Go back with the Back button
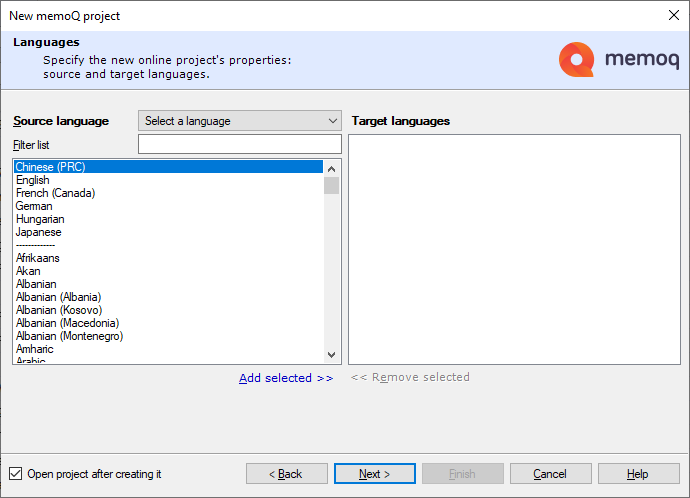 tap(287, 474)
